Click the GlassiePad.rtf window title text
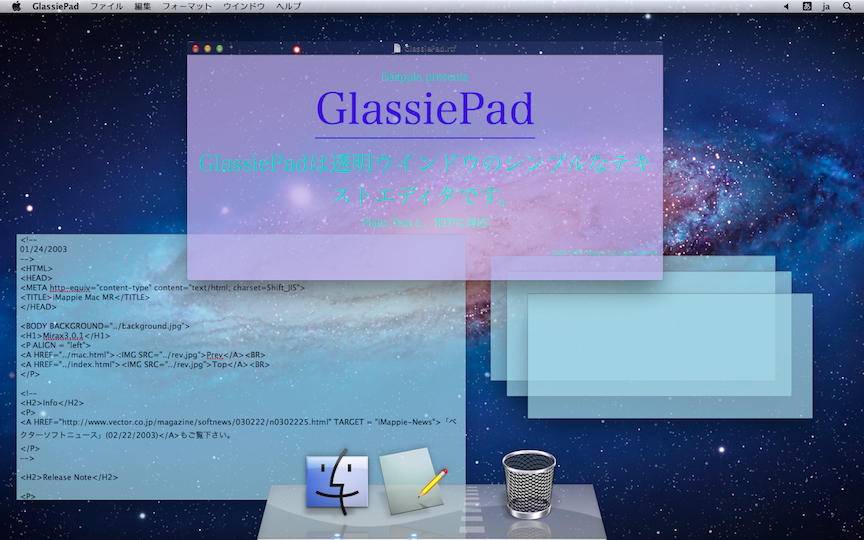 [x=430, y=48]
